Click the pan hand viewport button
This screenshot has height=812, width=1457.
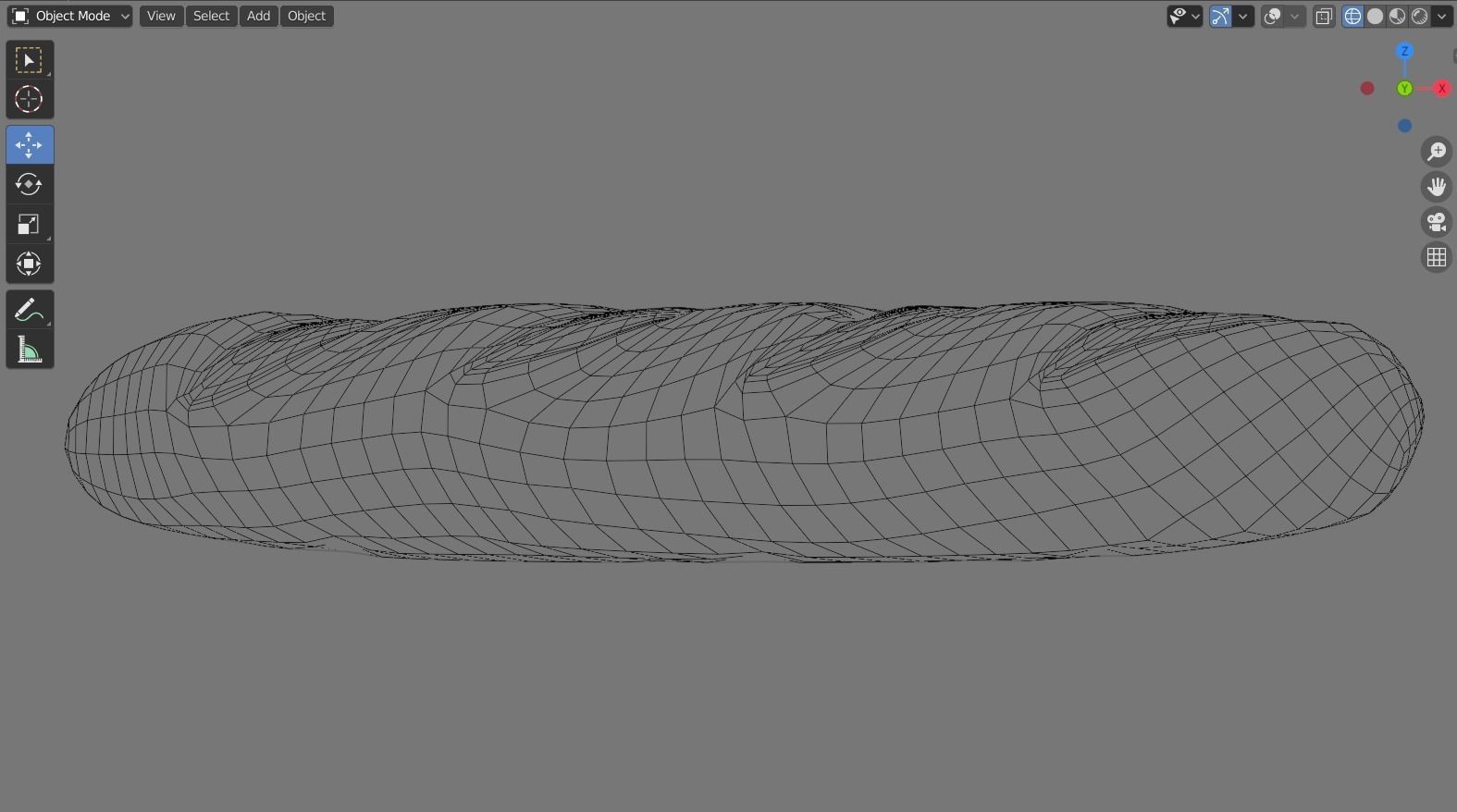[1437, 187]
